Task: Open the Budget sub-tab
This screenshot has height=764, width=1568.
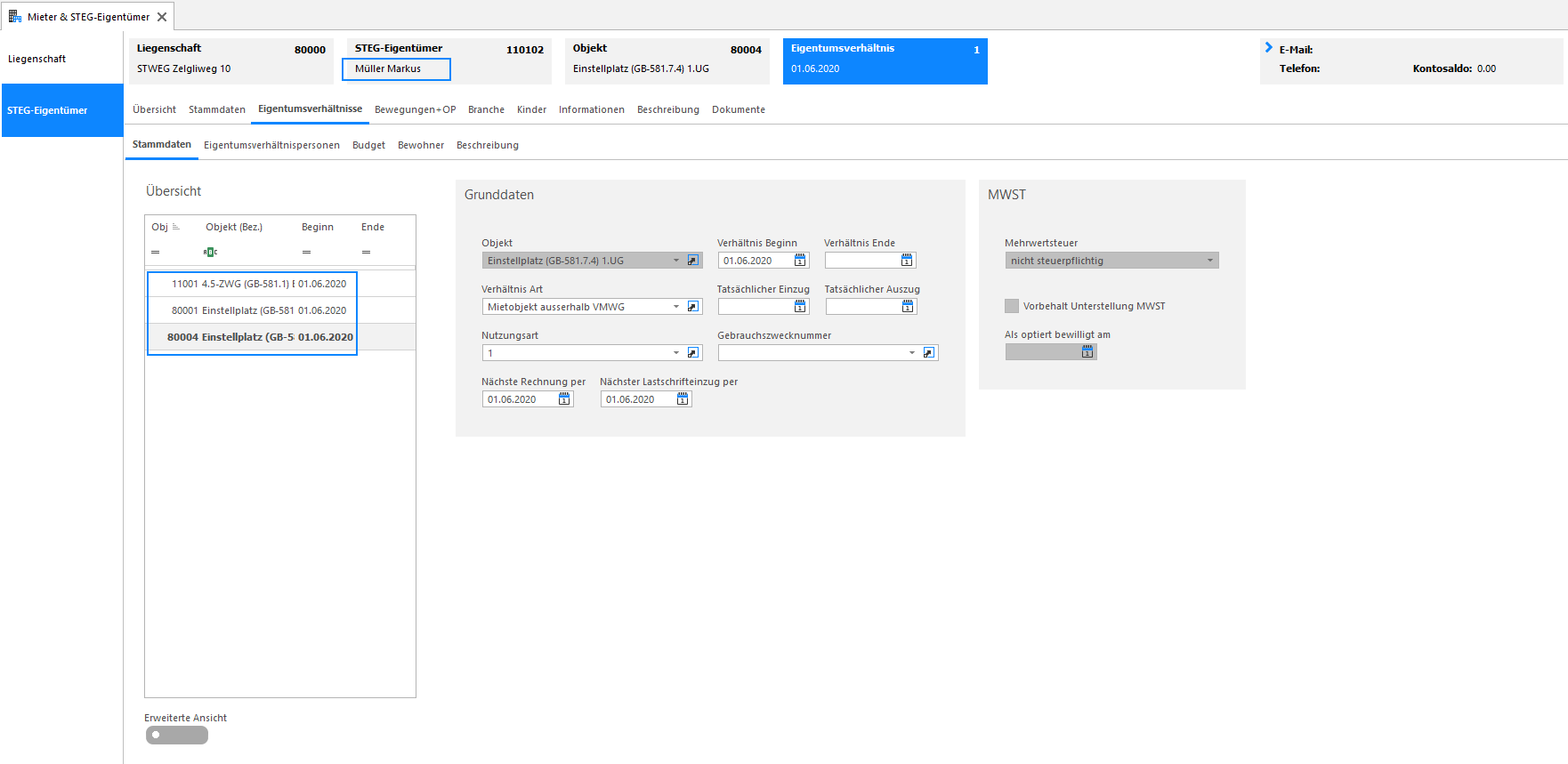Action: click(x=368, y=145)
